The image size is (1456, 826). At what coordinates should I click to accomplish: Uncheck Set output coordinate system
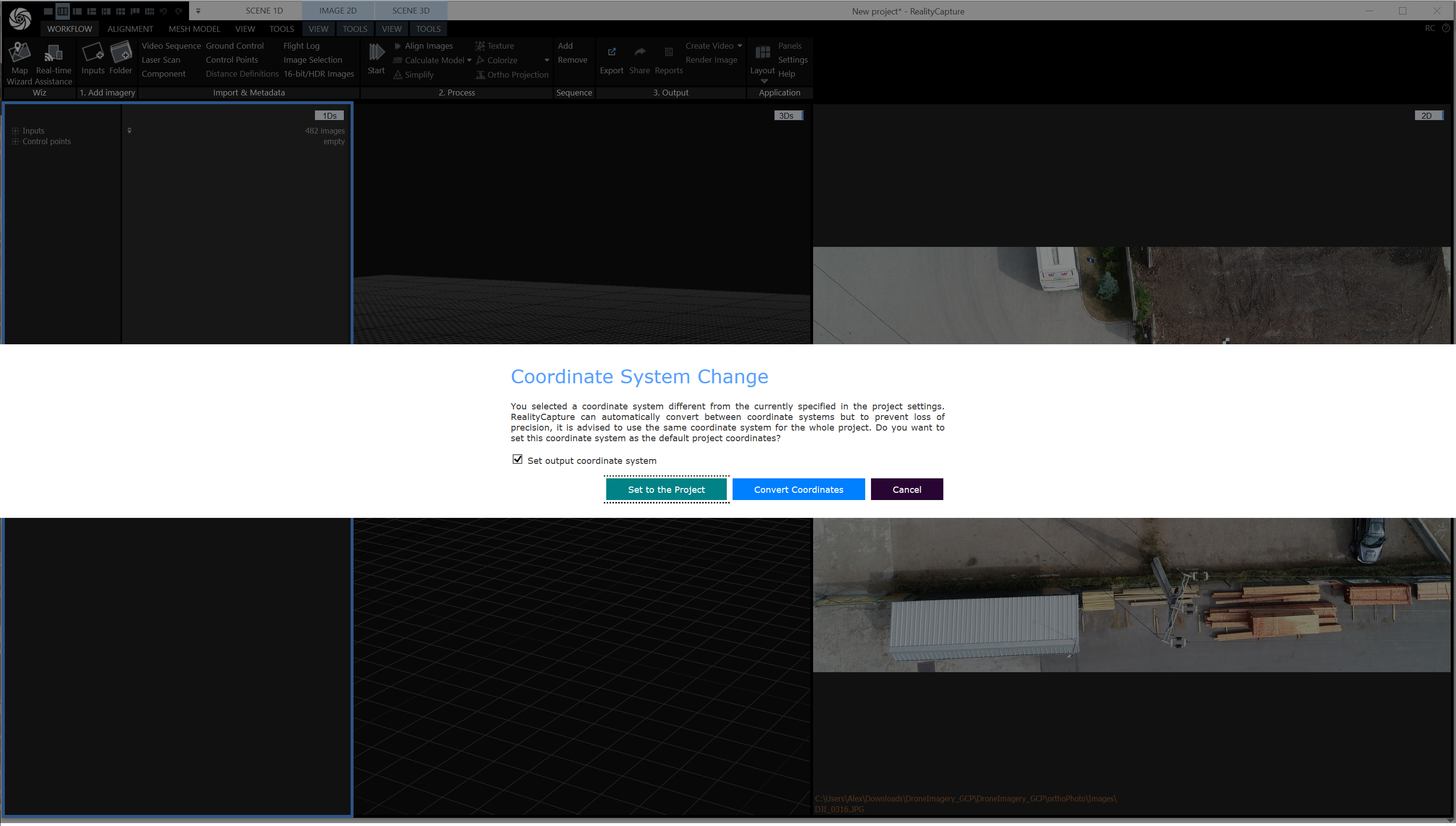tap(517, 460)
